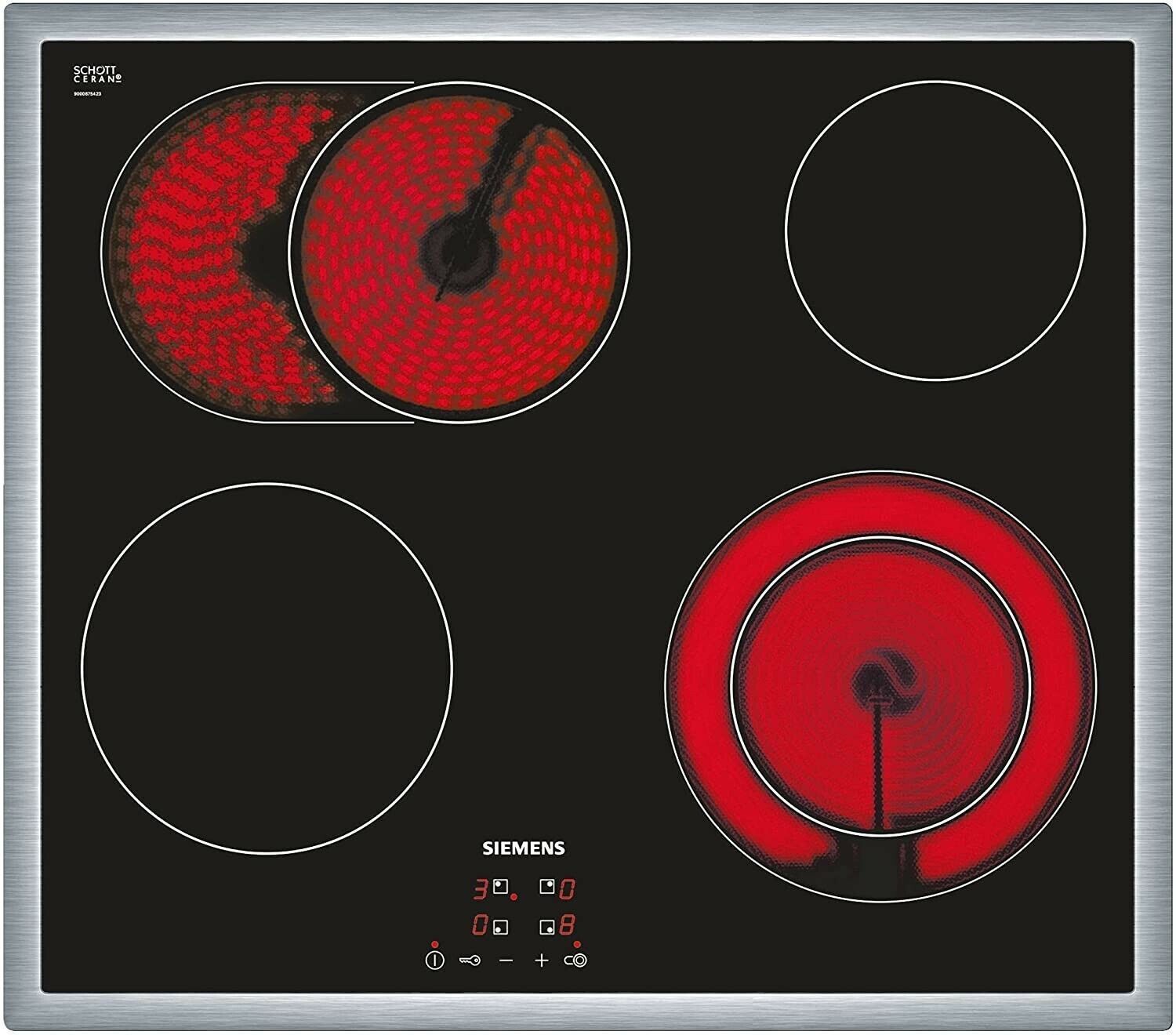1176x1035 pixels.
Task: Select the rear-right zone selector icon
Action: pyautogui.click(x=547, y=888)
